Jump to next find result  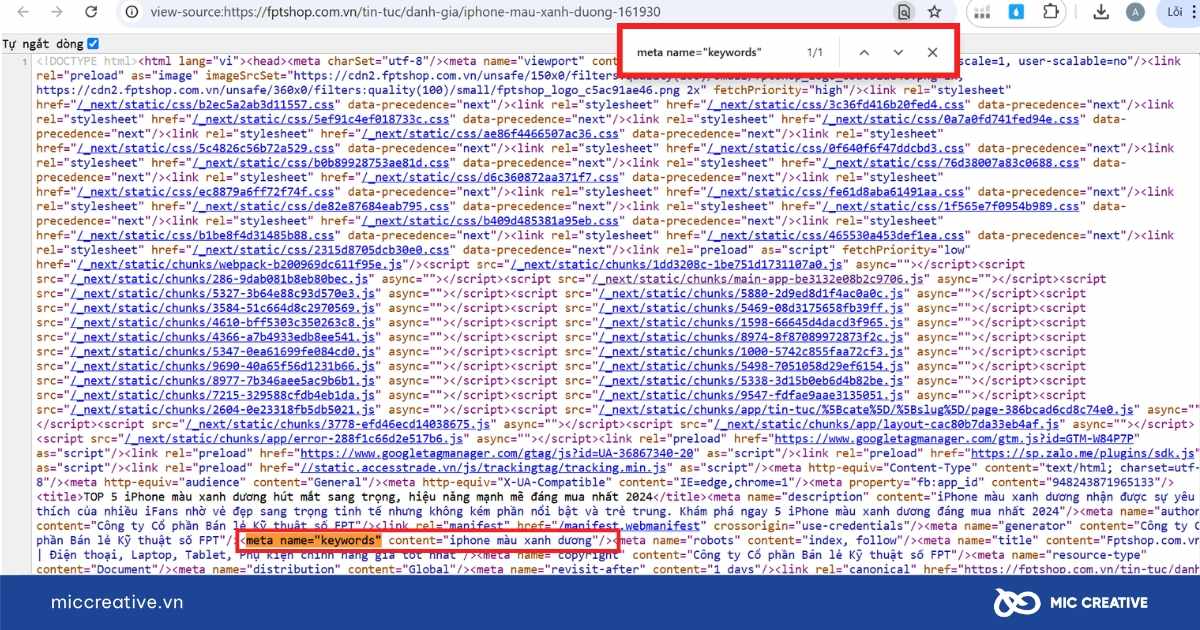(x=898, y=52)
